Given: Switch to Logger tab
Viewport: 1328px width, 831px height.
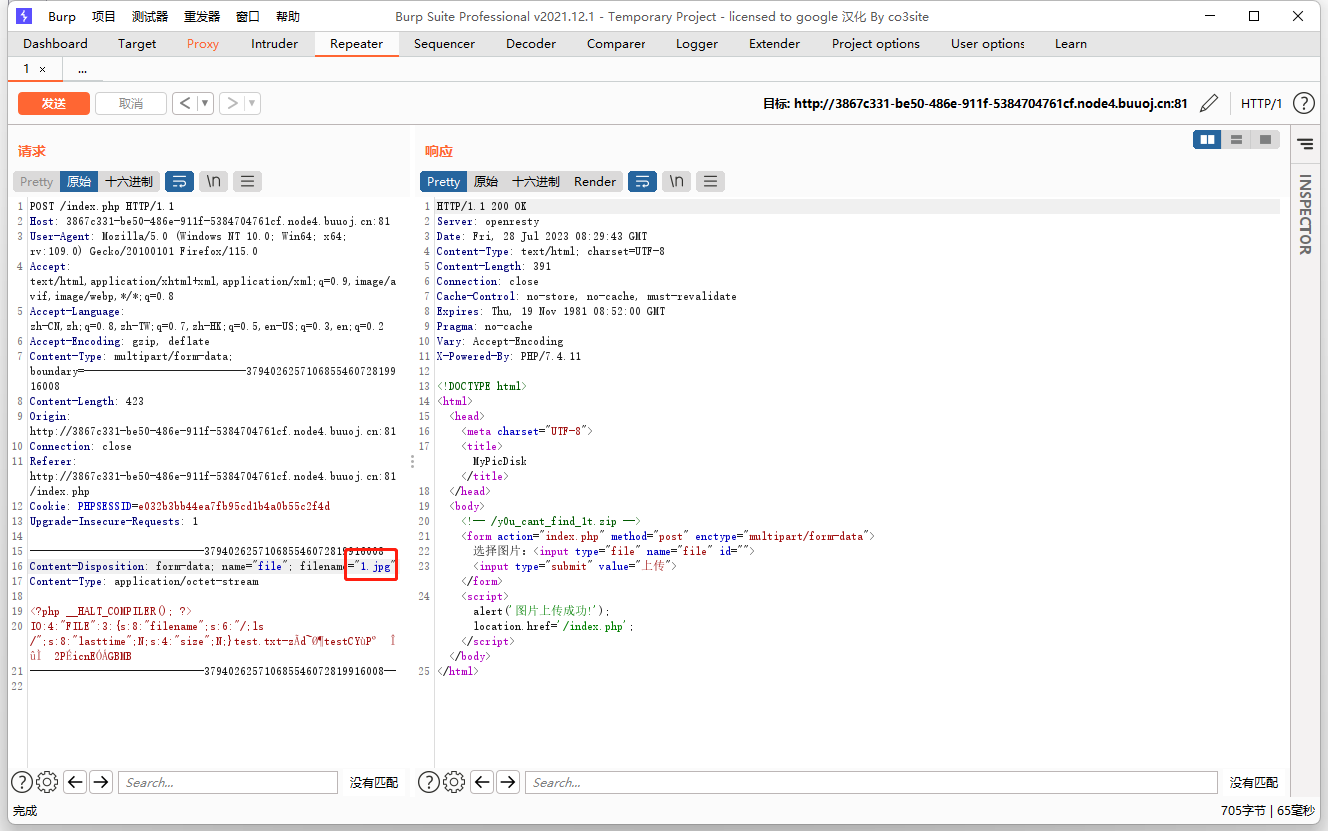Looking at the screenshot, I should pyautogui.click(x=697, y=44).
